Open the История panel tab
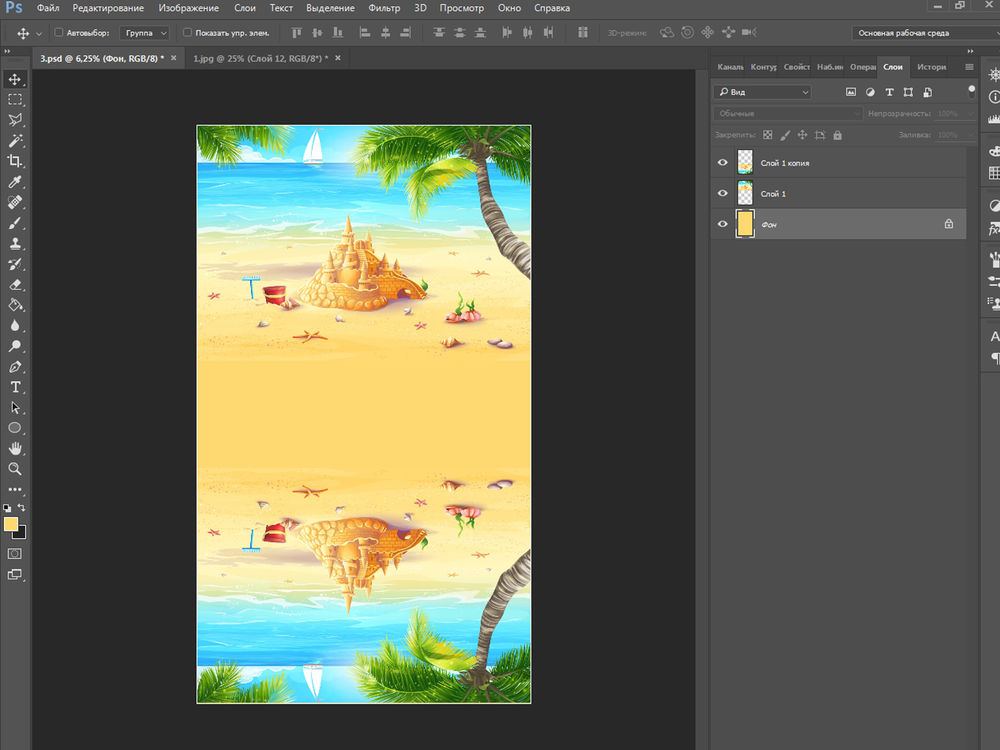Viewport: 1000px width, 750px height. click(x=931, y=67)
